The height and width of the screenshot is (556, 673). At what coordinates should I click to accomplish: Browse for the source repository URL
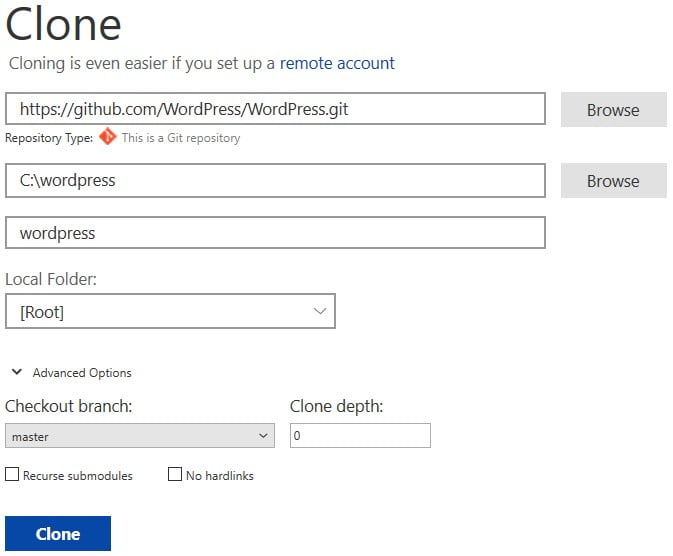[x=614, y=110]
